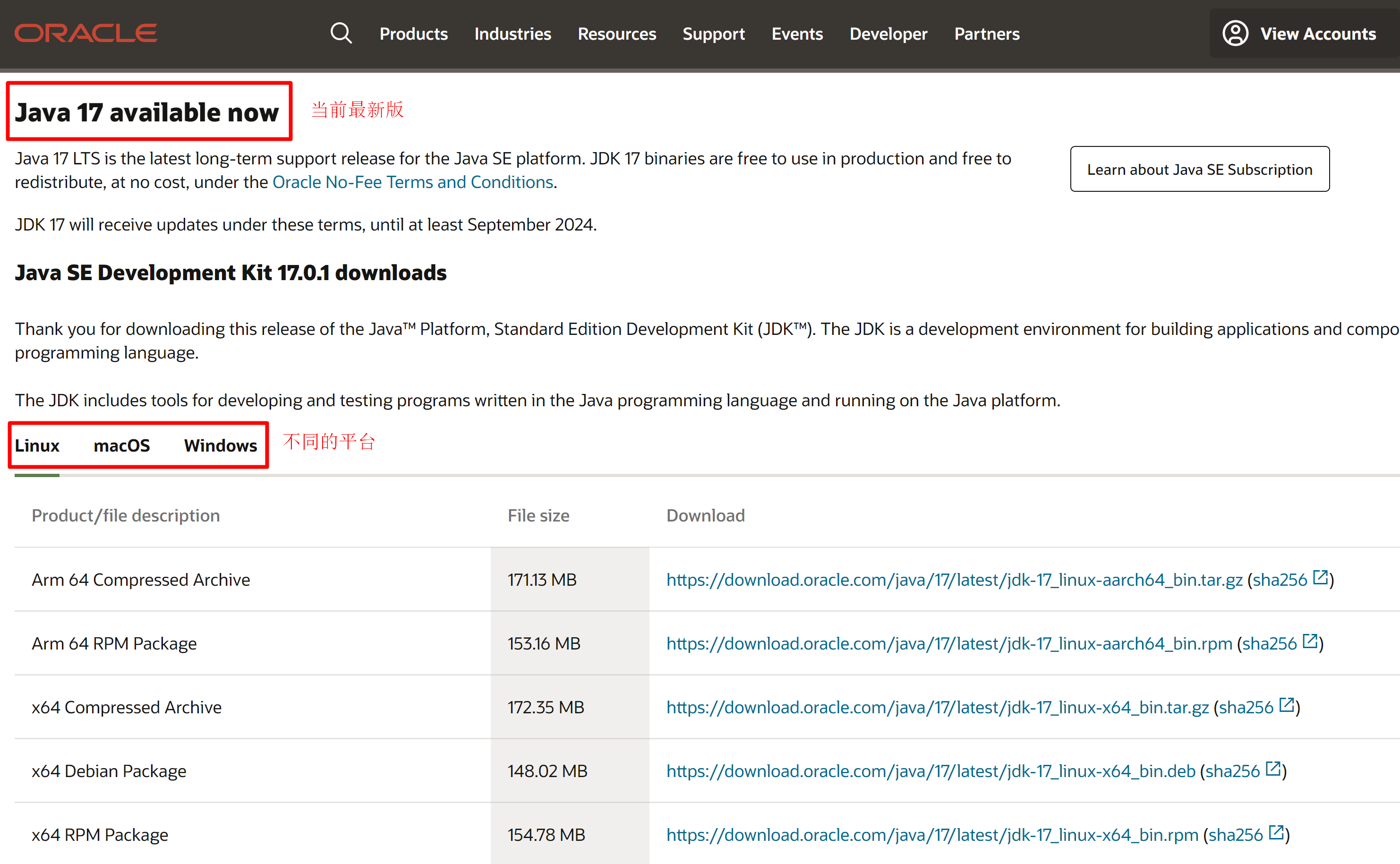Viewport: 1400px width, 864px height.
Task: Open the Resources menu
Action: [x=617, y=34]
